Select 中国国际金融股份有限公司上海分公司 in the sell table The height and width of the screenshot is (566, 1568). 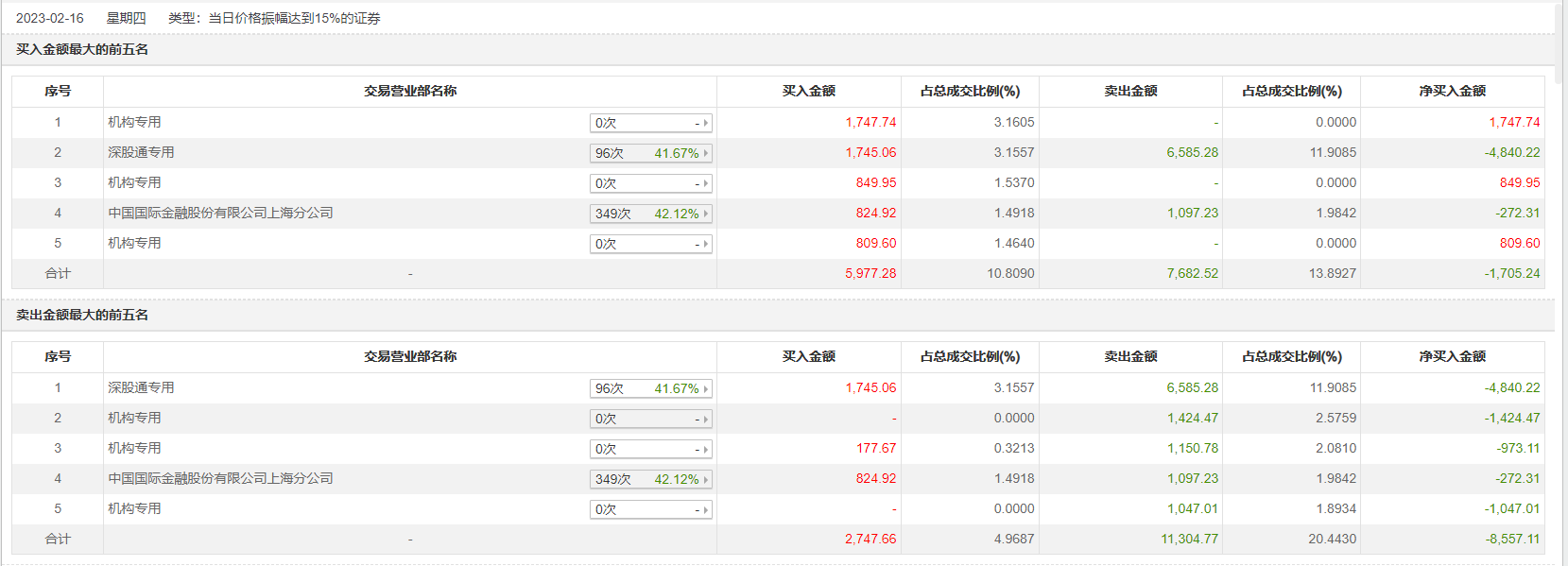pyautogui.click(x=220, y=478)
